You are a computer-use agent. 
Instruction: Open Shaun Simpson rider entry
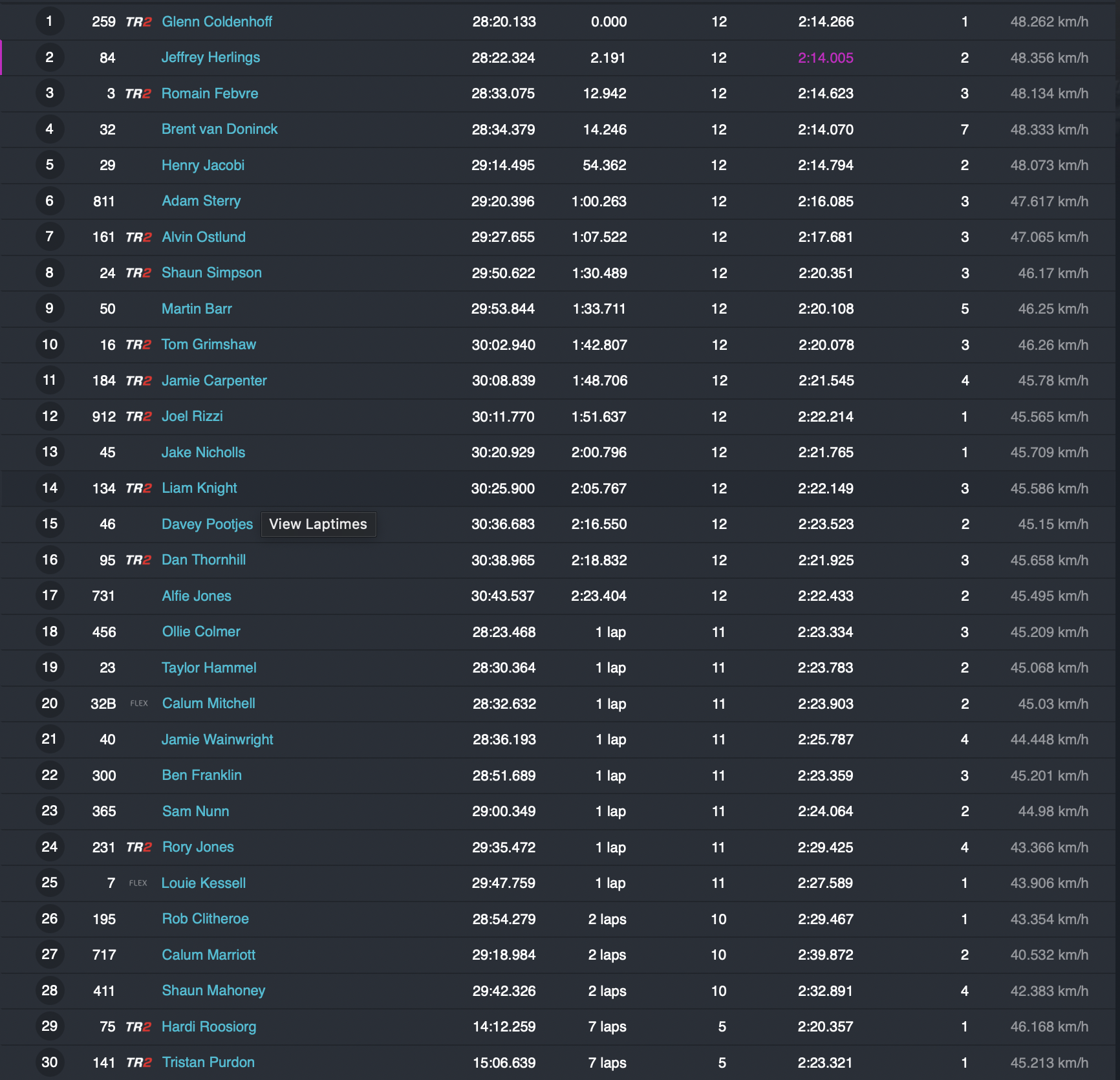211,273
